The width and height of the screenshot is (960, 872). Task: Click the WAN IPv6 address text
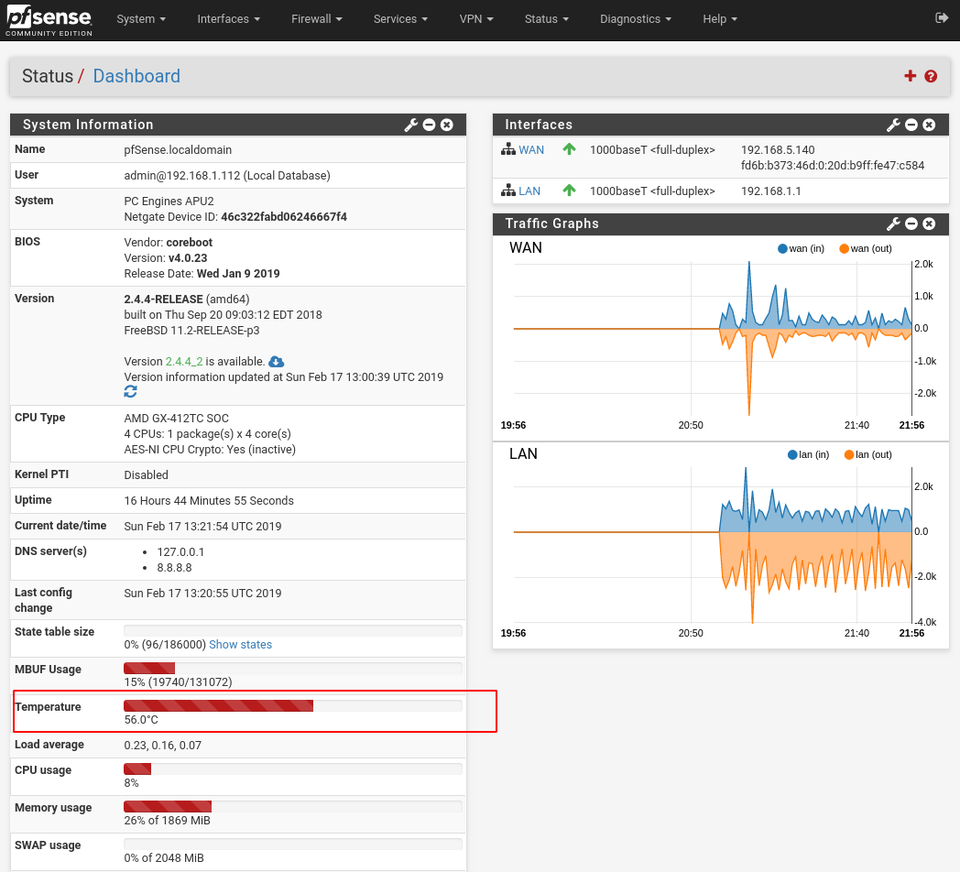click(833, 165)
